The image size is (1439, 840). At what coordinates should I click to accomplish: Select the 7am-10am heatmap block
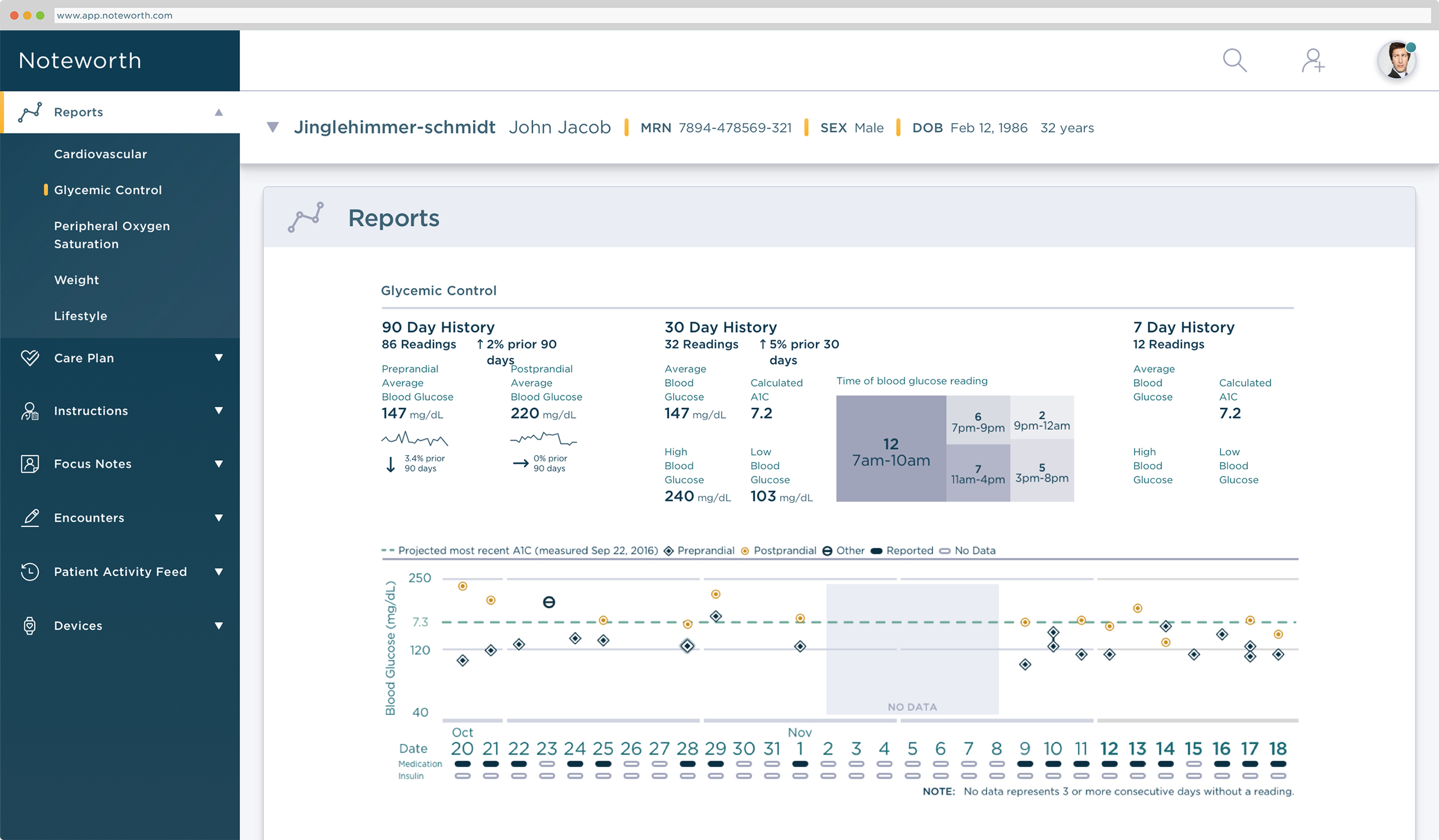point(890,449)
